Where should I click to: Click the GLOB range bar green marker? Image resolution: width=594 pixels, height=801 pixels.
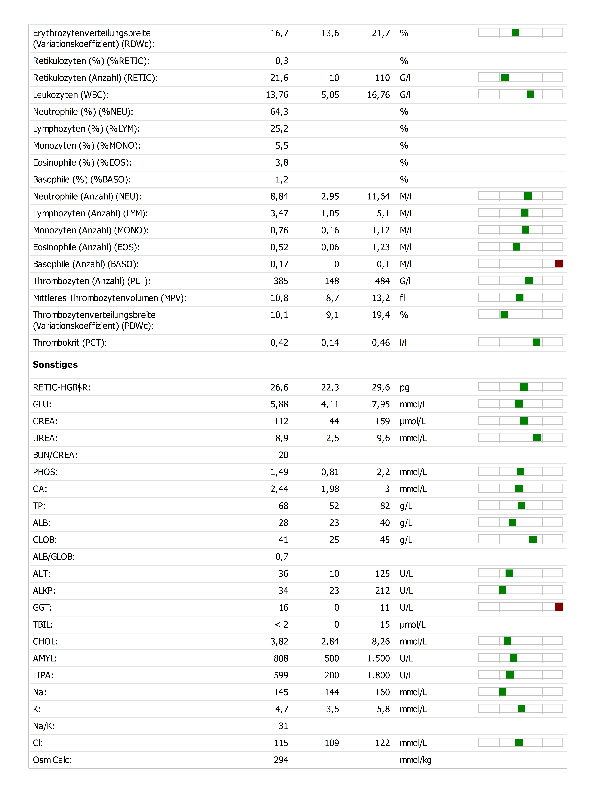click(533, 539)
